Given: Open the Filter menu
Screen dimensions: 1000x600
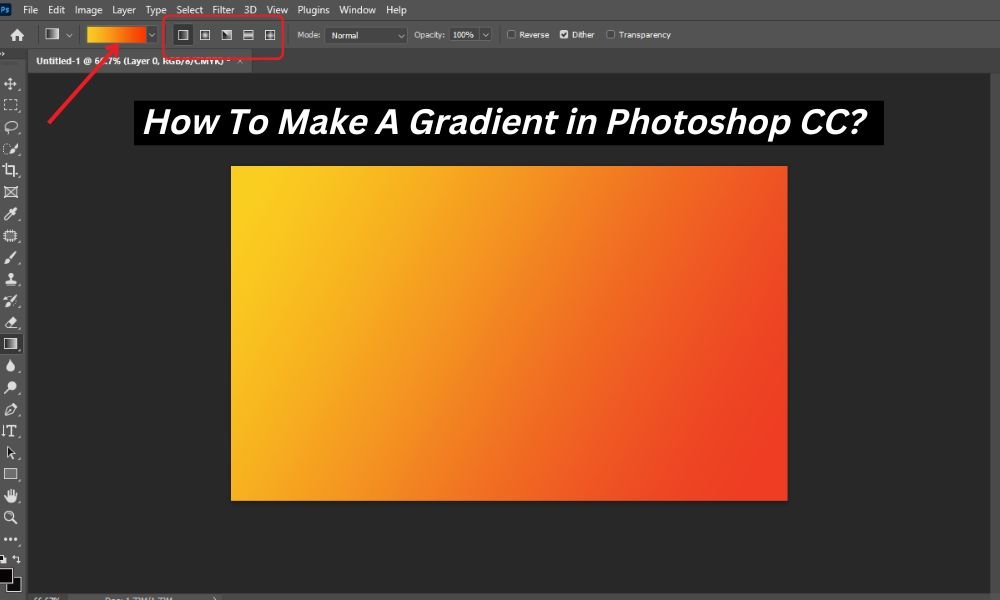Looking at the screenshot, I should pos(223,9).
